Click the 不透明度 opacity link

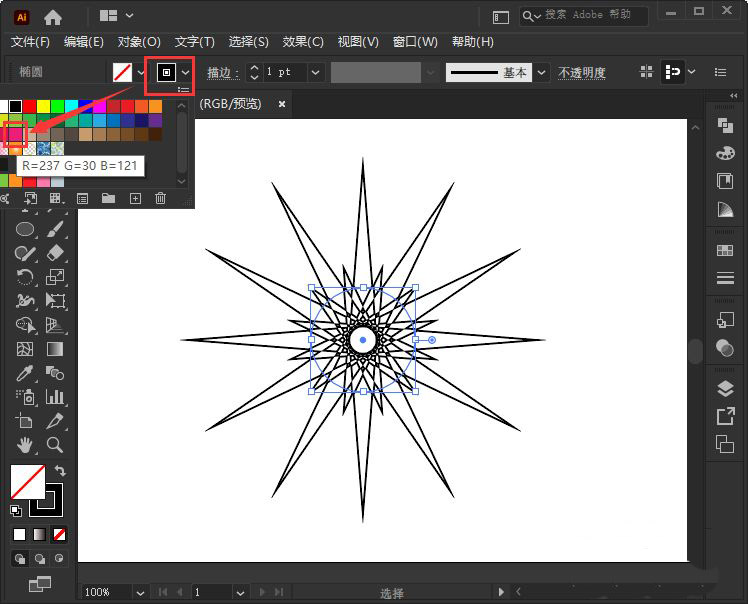coord(582,72)
